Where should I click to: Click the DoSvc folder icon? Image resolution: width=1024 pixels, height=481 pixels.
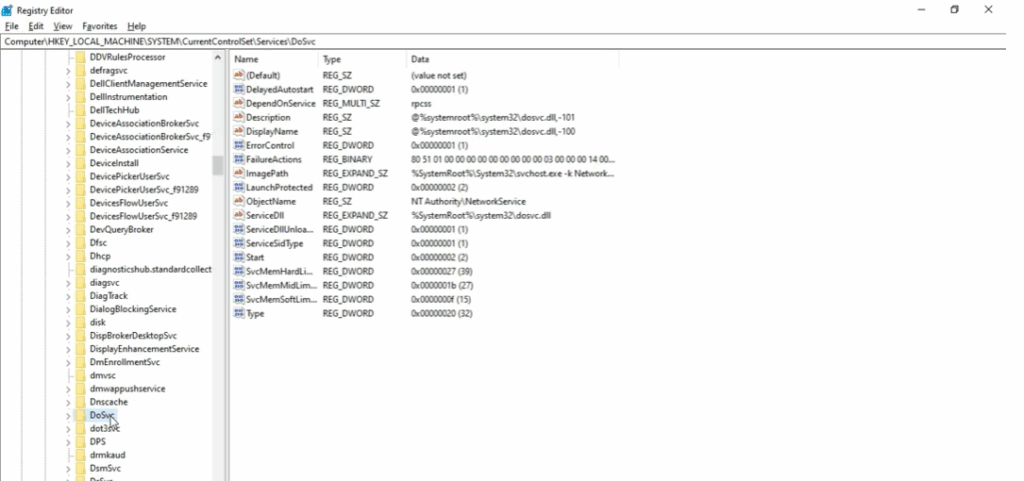point(80,415)
